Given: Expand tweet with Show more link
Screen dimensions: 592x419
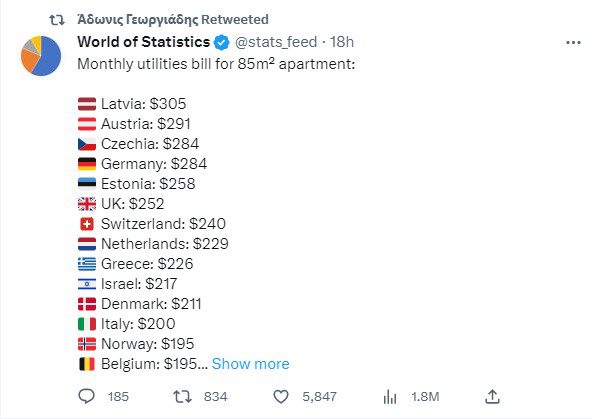Looking at the screenshot, I should 250,364.
